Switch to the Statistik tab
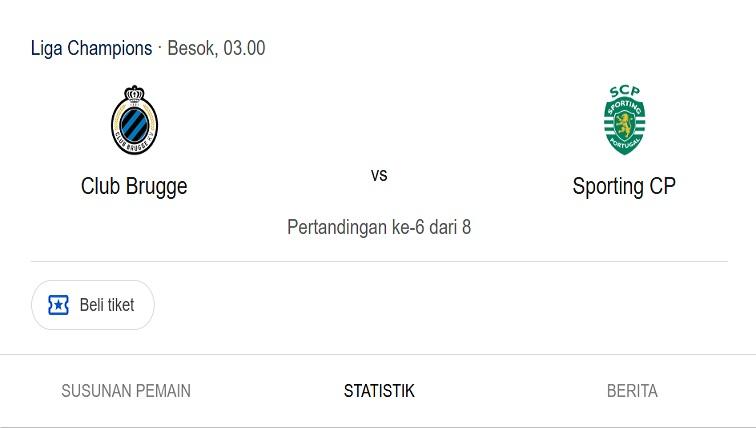This screenshot has width=756, height=428. (x=379, y=391)
